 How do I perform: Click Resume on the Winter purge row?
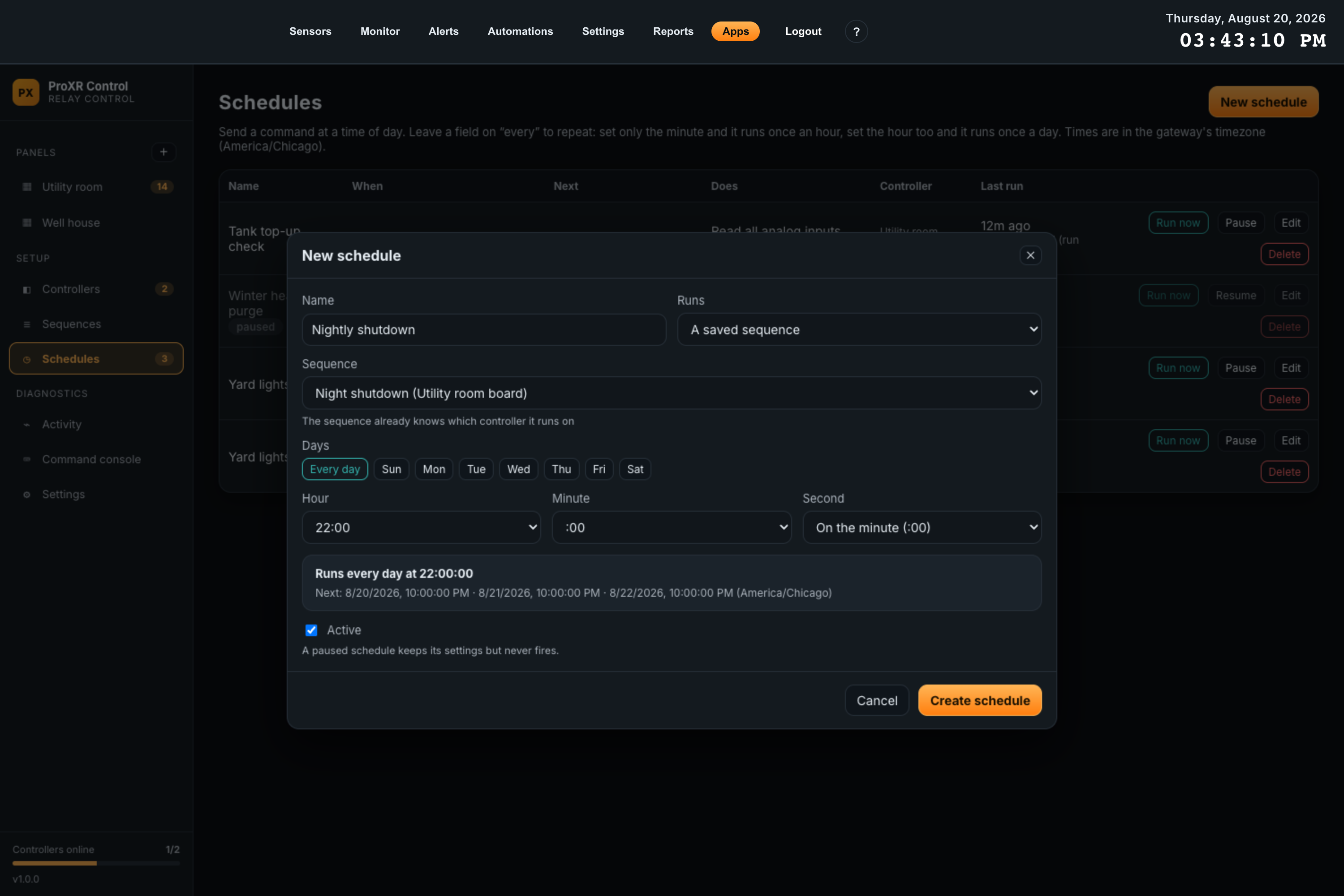point(1236,295)
